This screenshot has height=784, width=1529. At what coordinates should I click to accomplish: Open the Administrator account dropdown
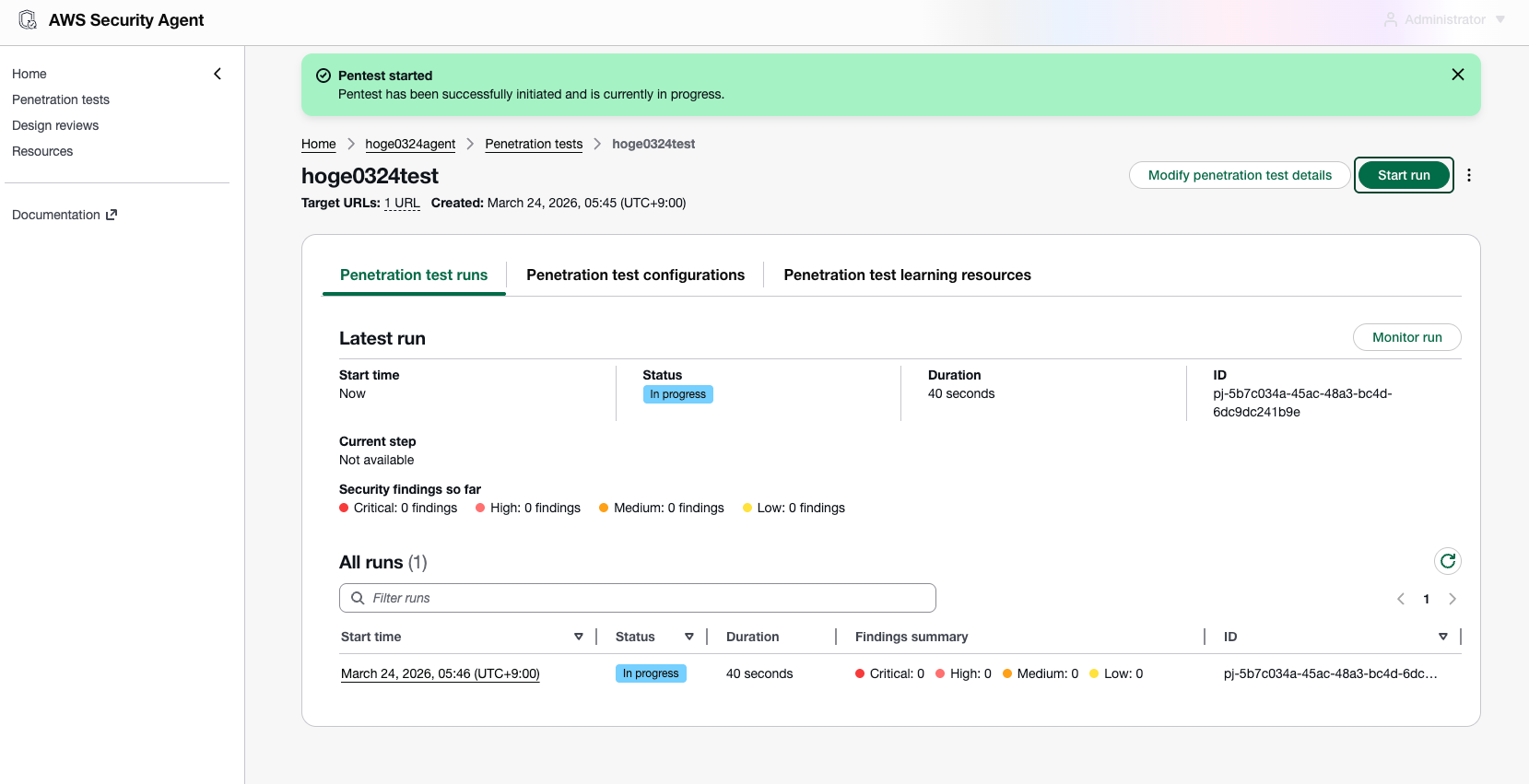coord(1444,19)
